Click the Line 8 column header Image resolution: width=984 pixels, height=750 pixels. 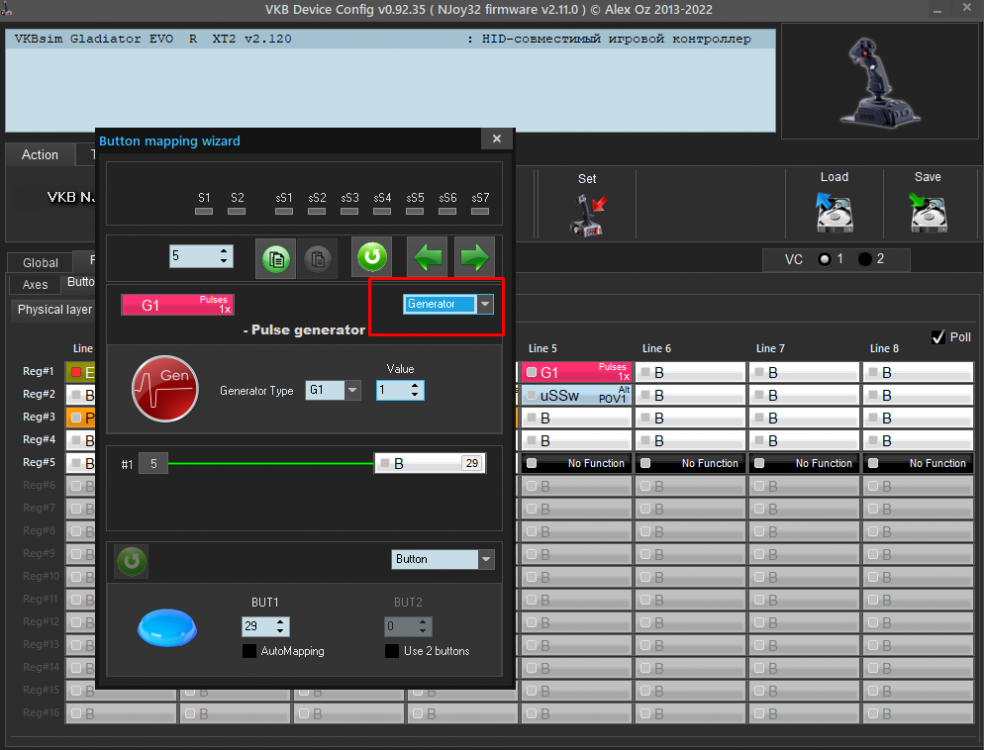pos(884,348)
